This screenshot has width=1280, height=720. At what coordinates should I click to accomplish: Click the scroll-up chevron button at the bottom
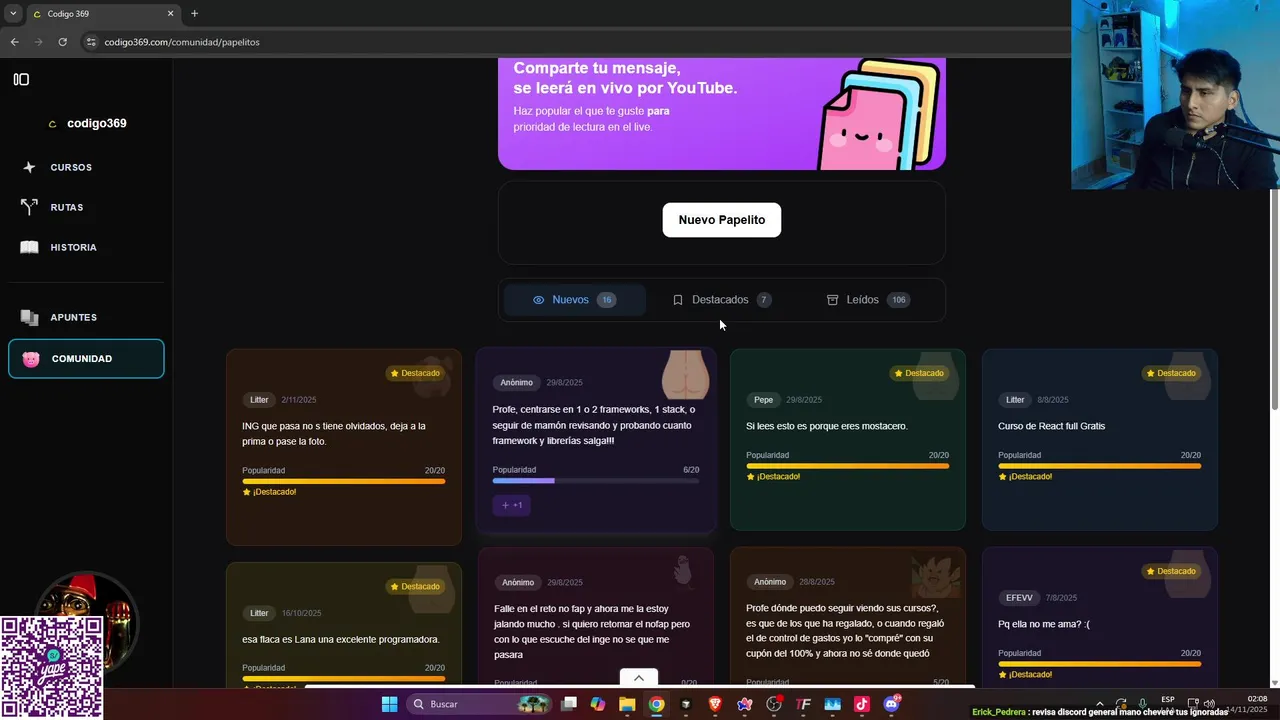coord(638,678)
